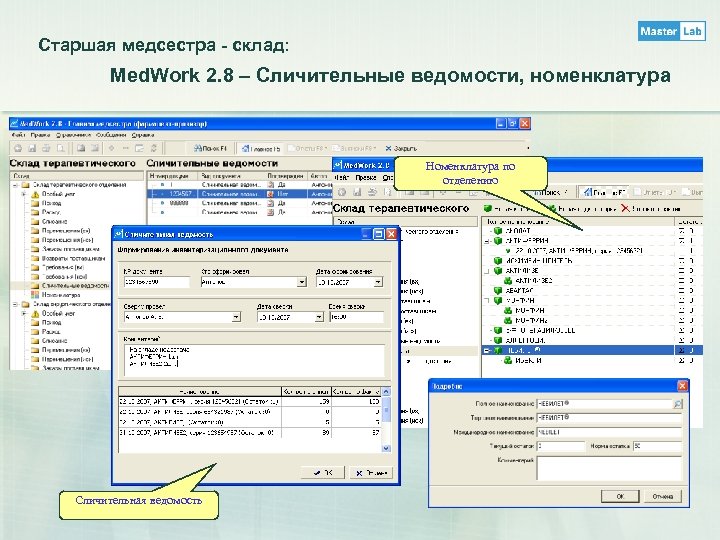This screenshot has height=540, width=720.
Task: Click the floppy-disk save icon in the nomenclature MedWork window toolbar
Action: pyautogui.click(x=357, y=192)
